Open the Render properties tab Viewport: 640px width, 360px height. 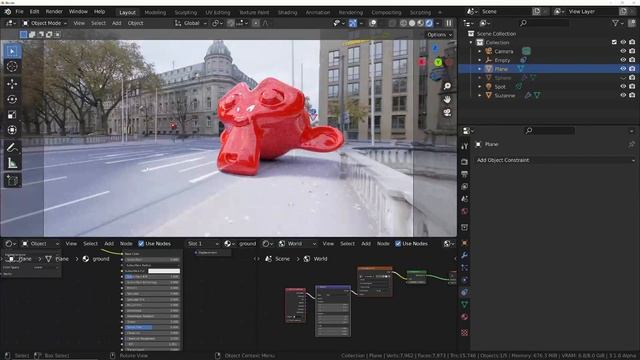464,162
